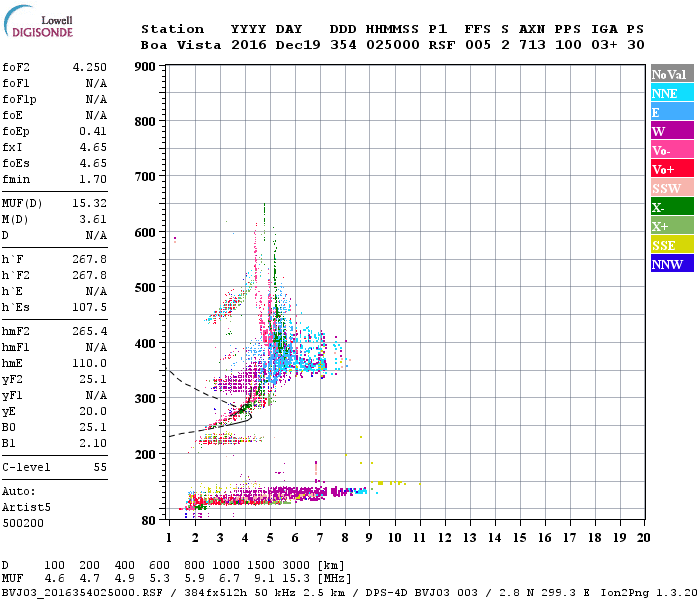Click the yE value 20.0
The image size is (700, 600).
pos(93,411)
